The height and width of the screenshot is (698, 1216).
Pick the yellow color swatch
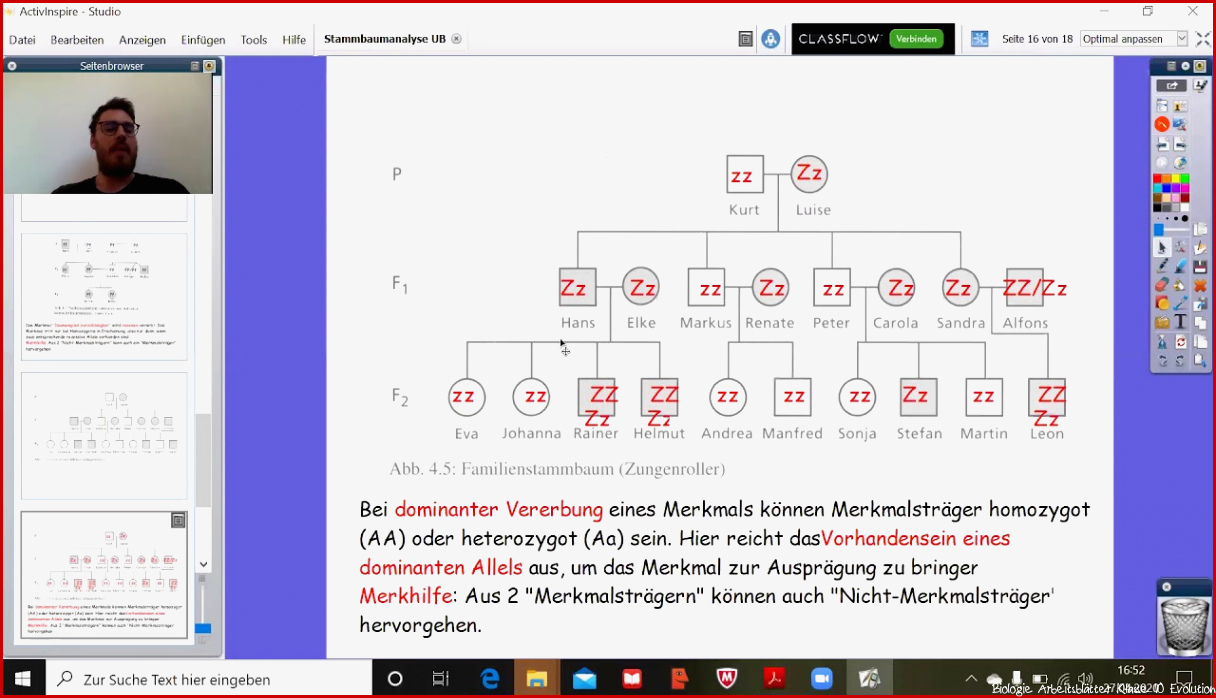tap(1176, 178)
